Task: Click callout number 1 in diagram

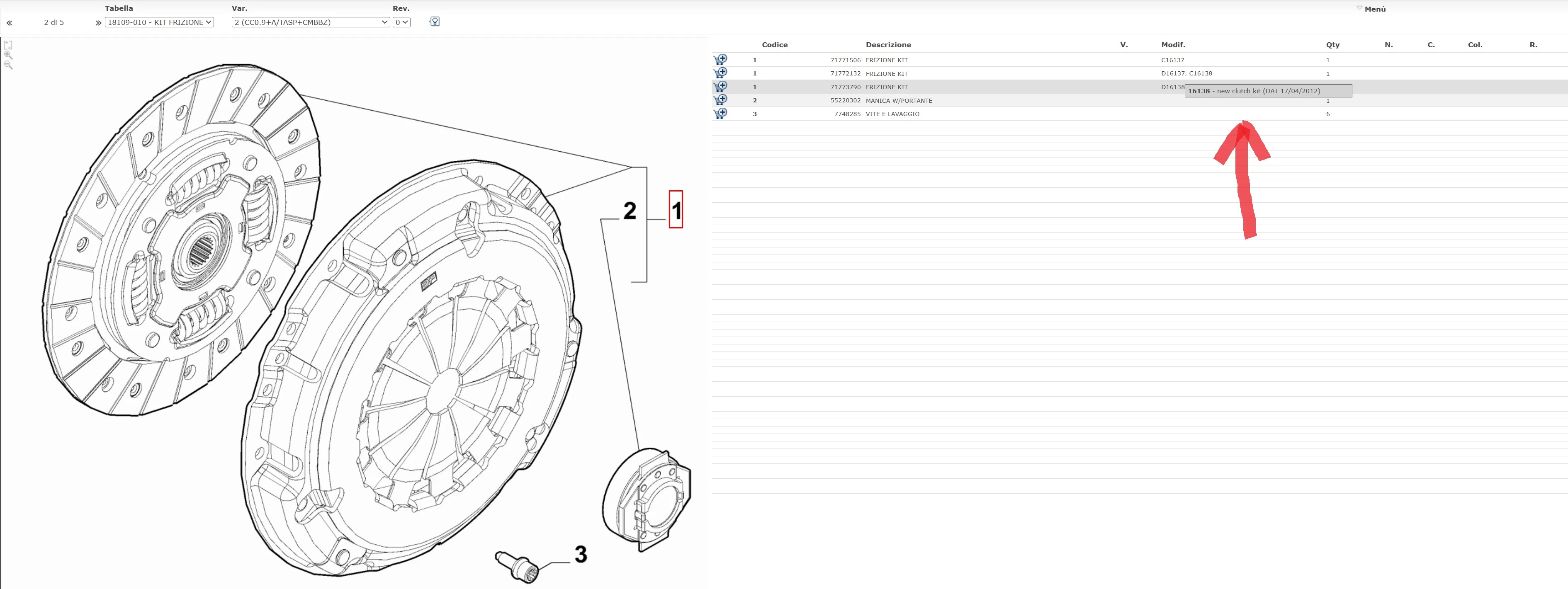Action: click(676, 210)
